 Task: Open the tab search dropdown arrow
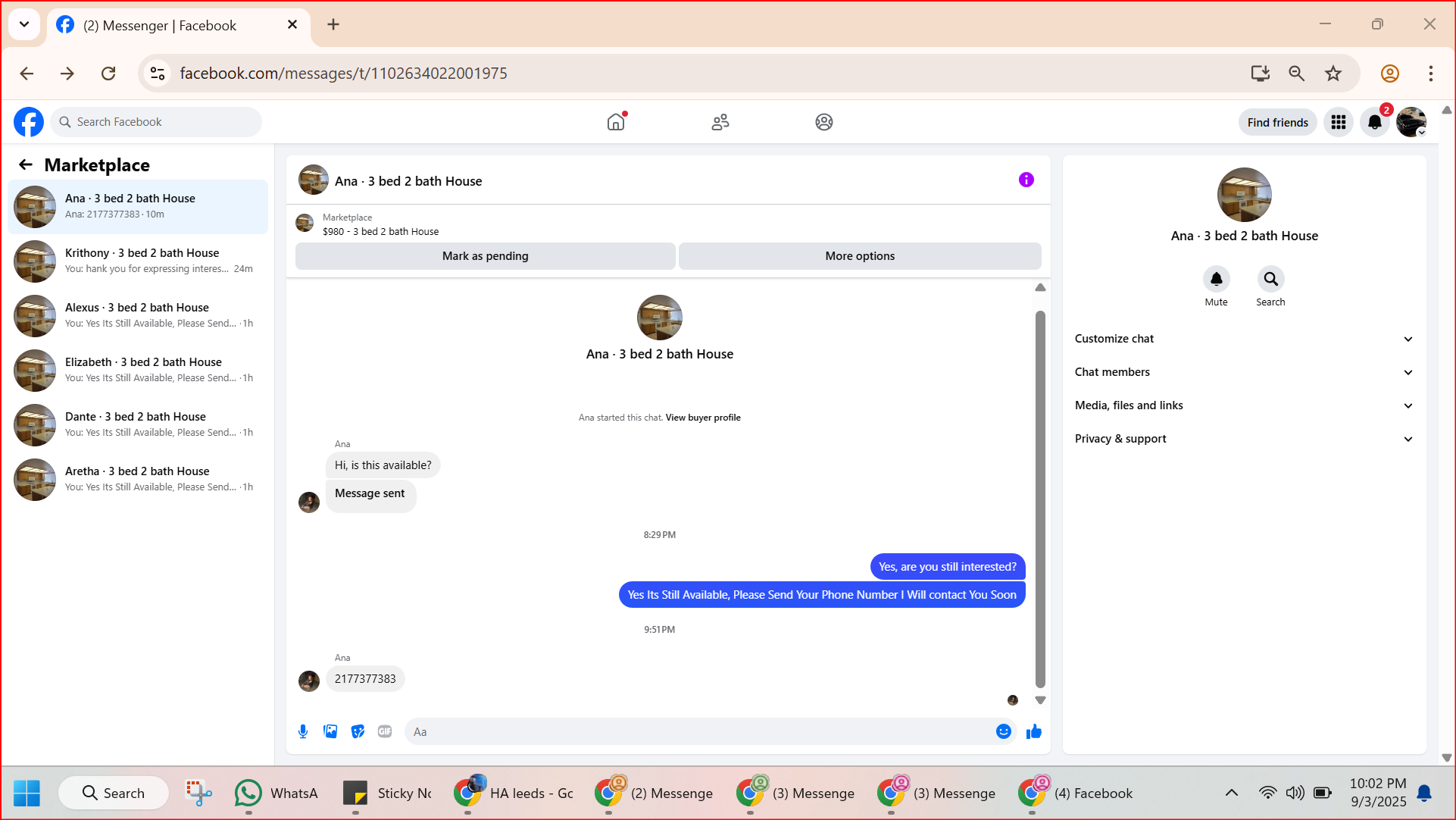point(24,24)
